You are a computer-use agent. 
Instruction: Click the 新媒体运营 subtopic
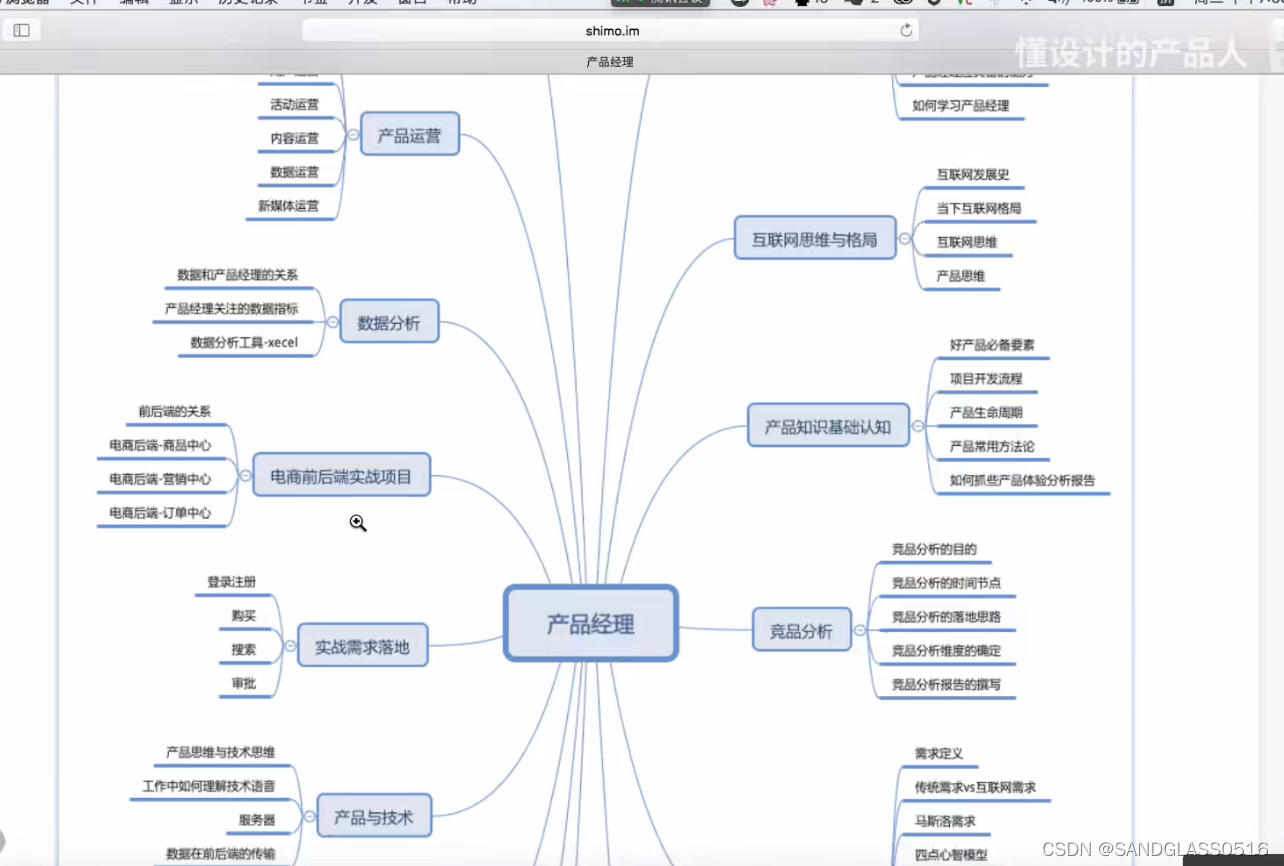coord(288,206)
